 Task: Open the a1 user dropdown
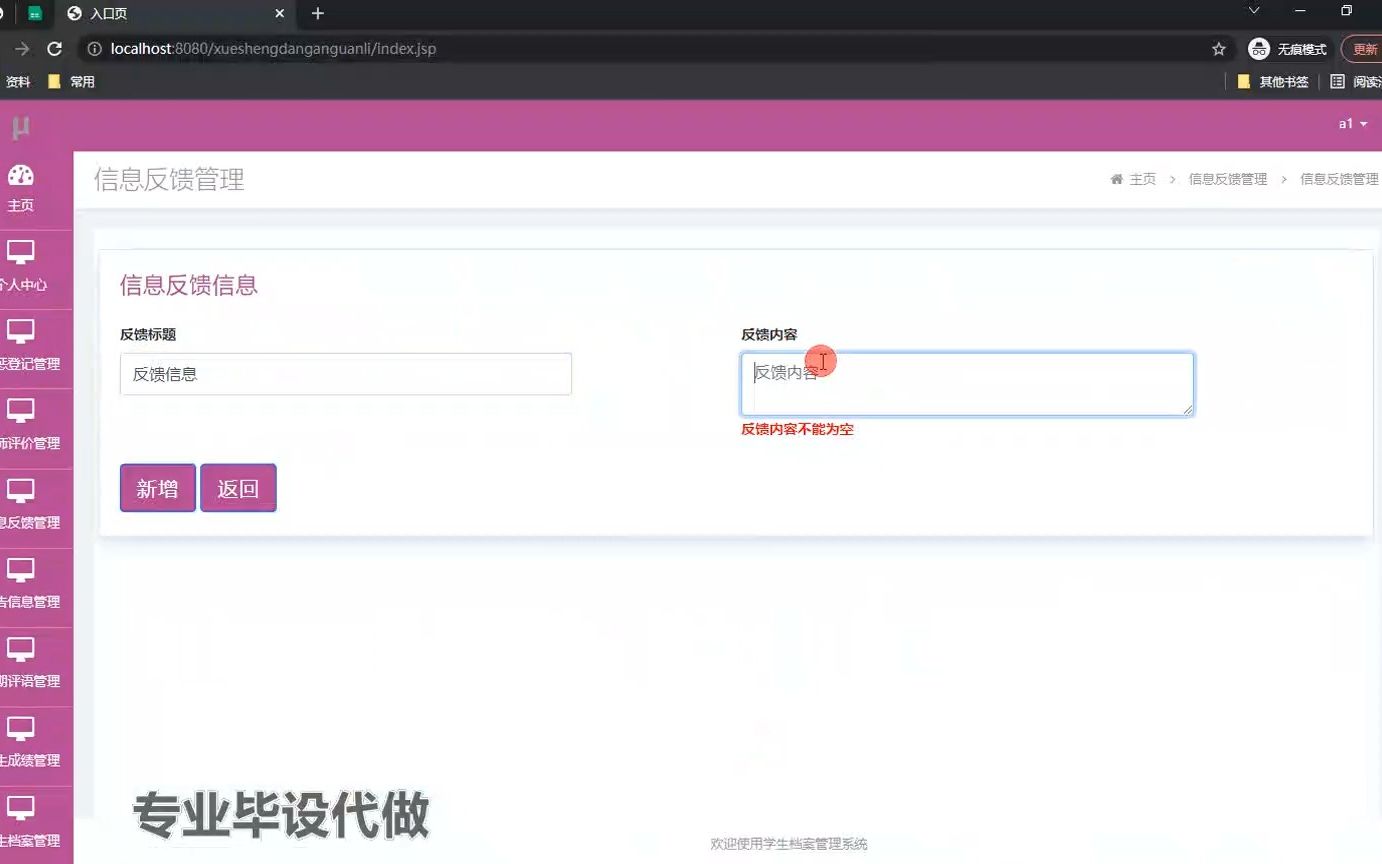tap(1350, 123)
